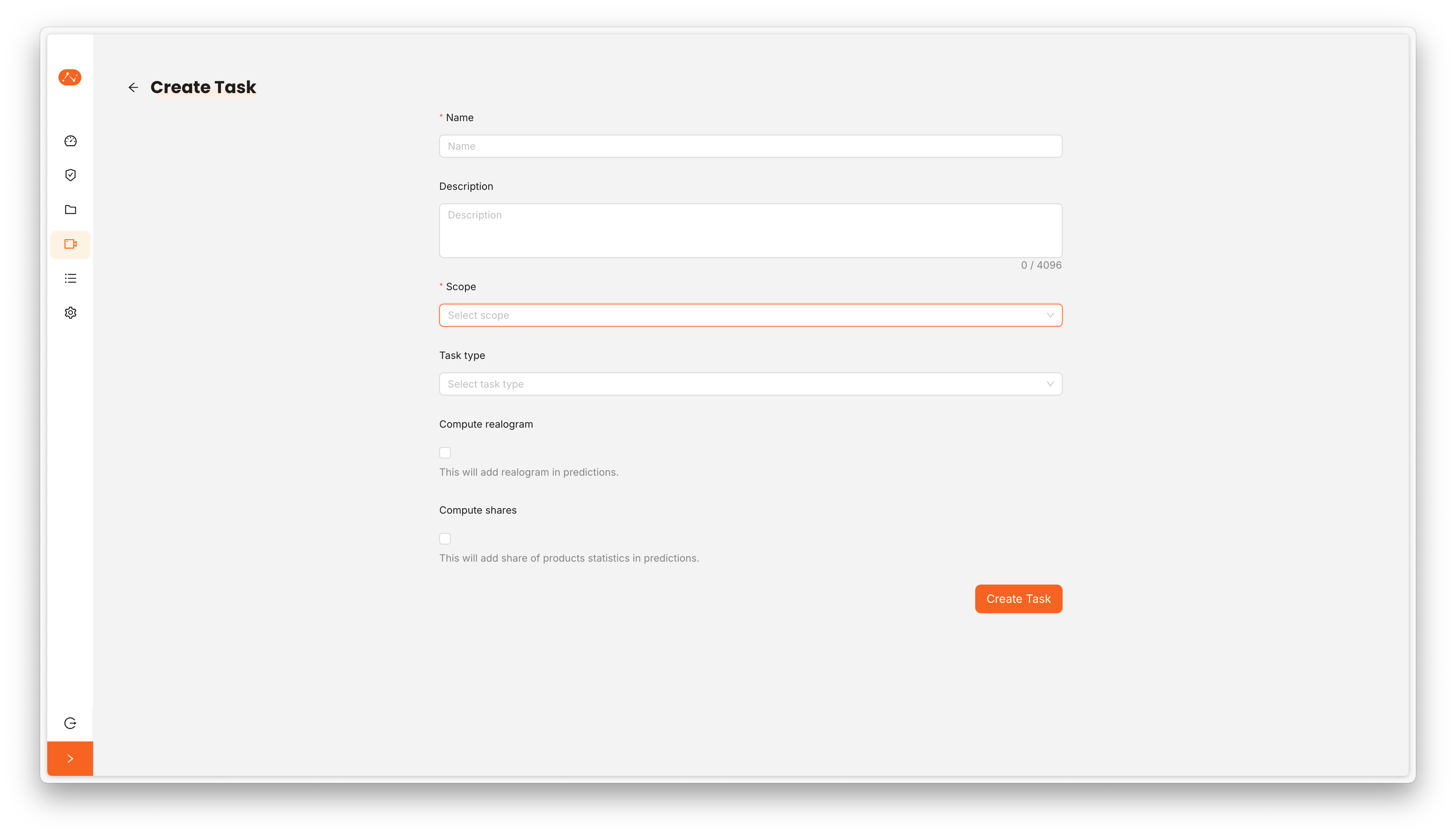Open the Select task type dropdown
This screenshot has height=836, width=1456.
tap(750, 384)
